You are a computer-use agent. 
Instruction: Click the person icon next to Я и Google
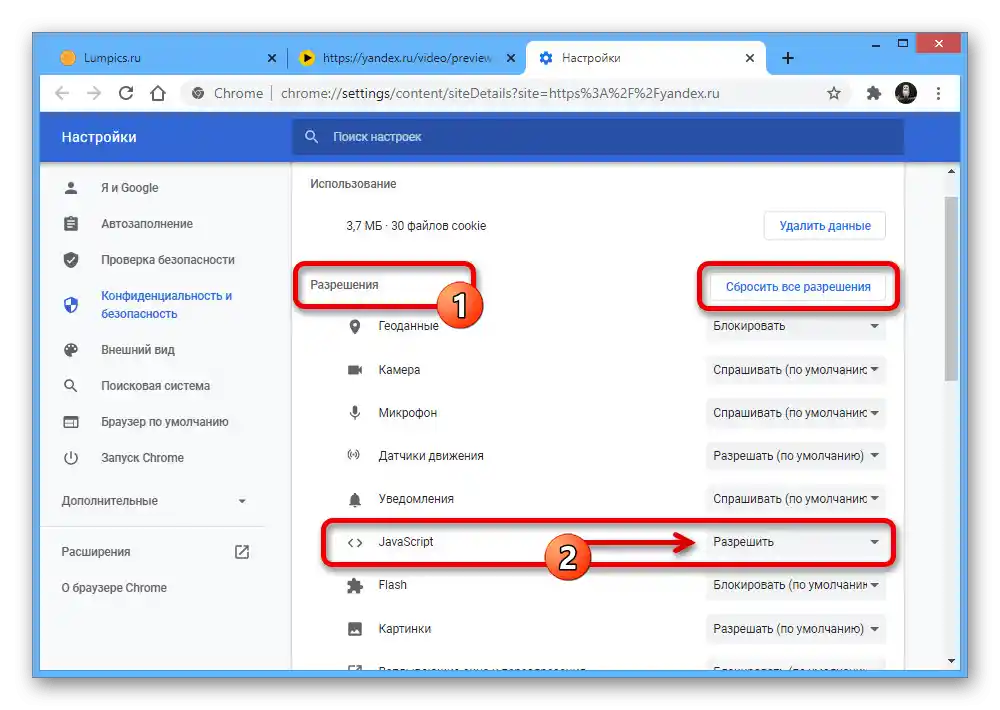pos(71,188)
